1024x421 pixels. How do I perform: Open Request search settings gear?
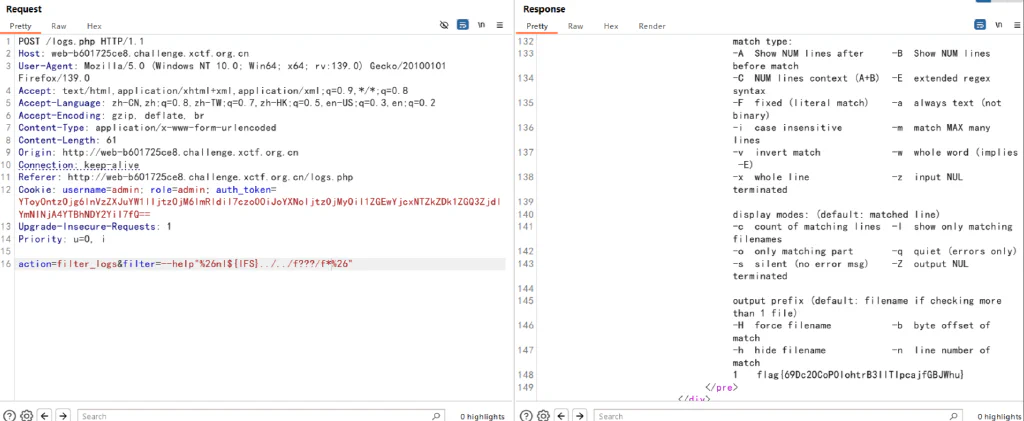click(x=26, y=416)
